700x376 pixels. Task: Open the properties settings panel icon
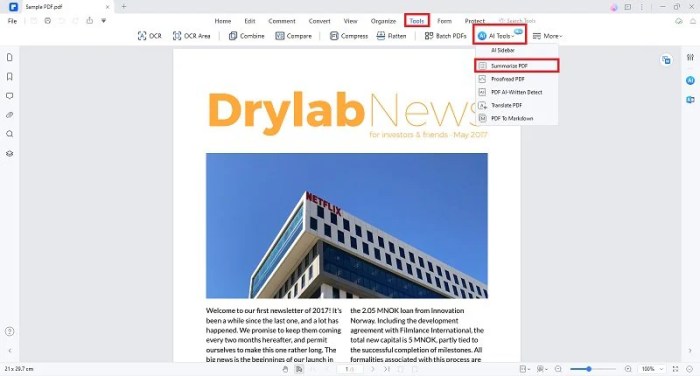tap(690, 58)
